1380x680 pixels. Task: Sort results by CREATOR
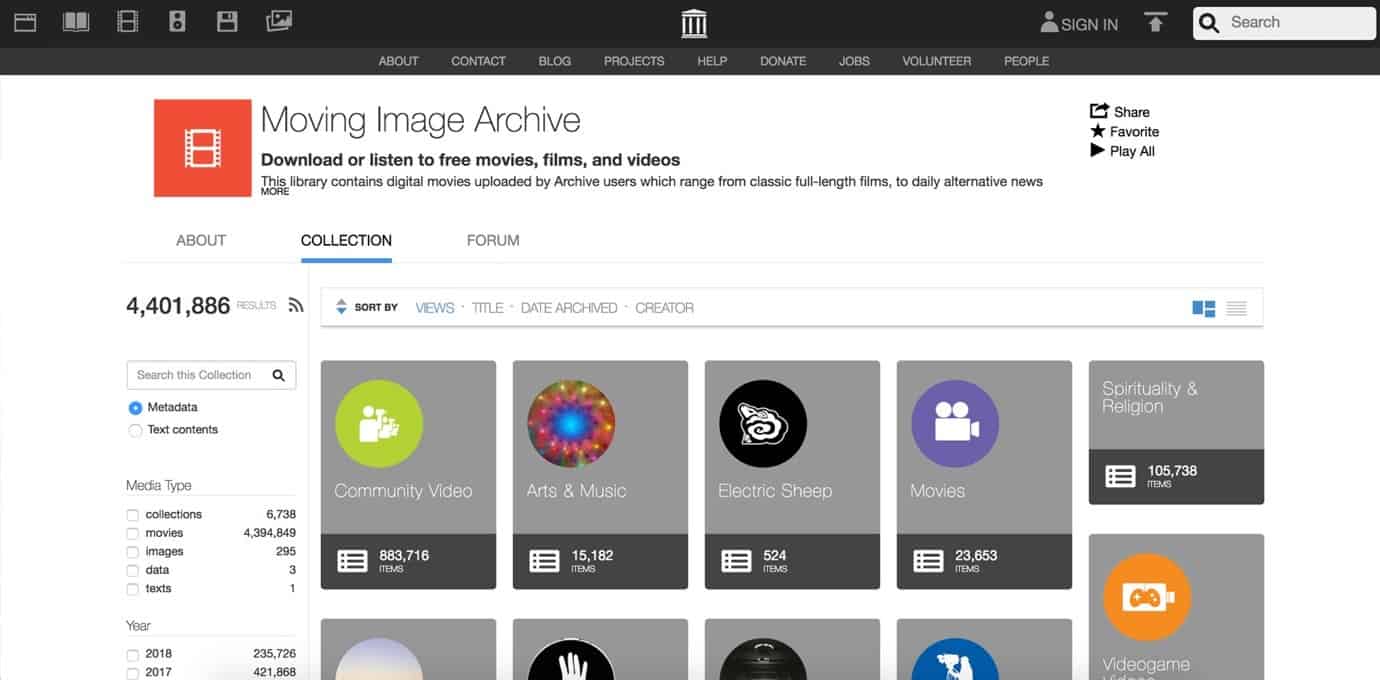(x=665, y=308)
